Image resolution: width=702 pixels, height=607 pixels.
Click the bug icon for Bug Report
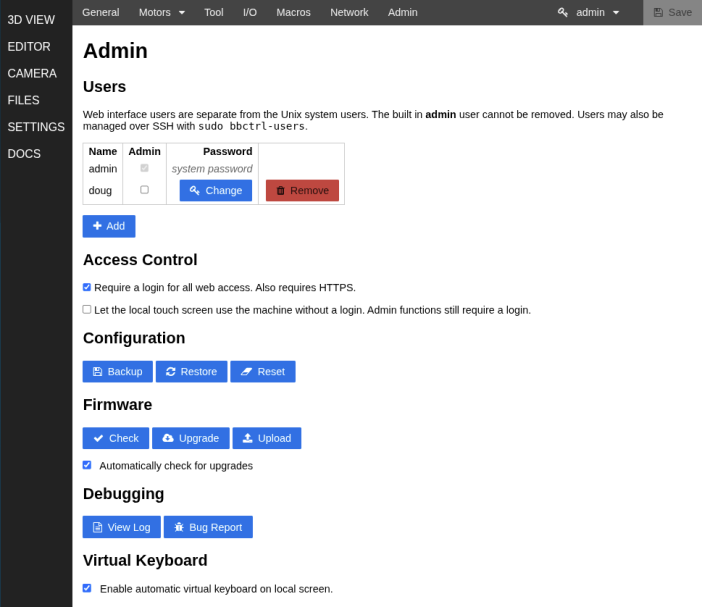coord(179,527)
